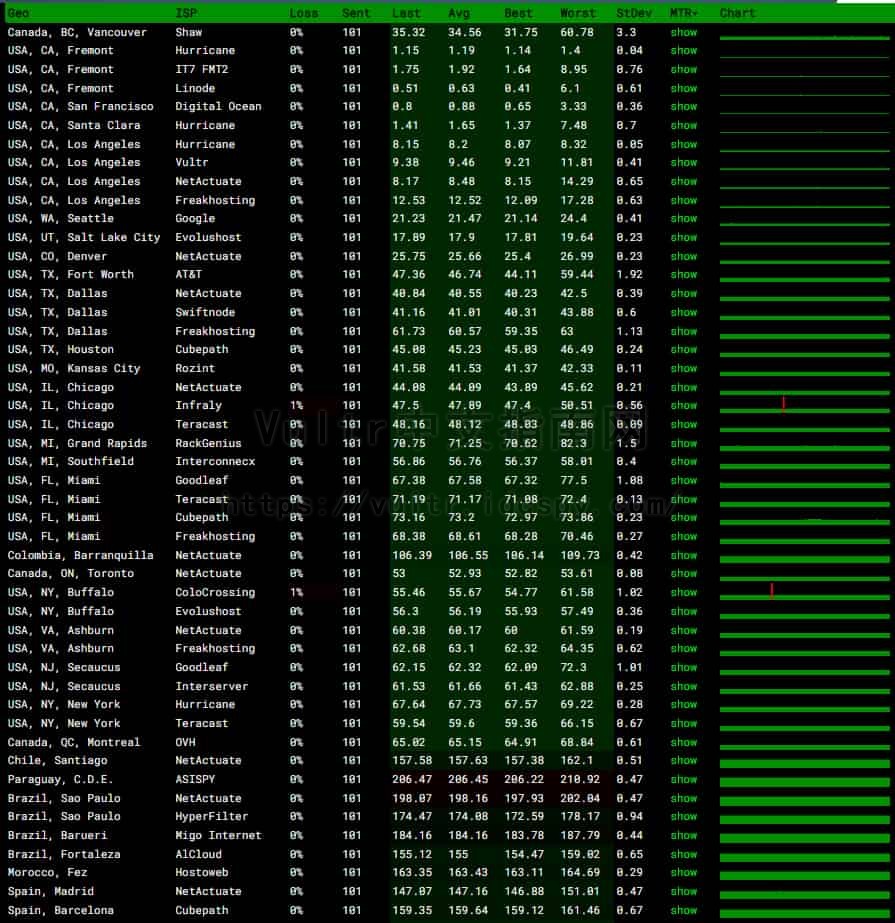Click the 1% loss cell for Chicago Infraly

(x=296, y=405)
